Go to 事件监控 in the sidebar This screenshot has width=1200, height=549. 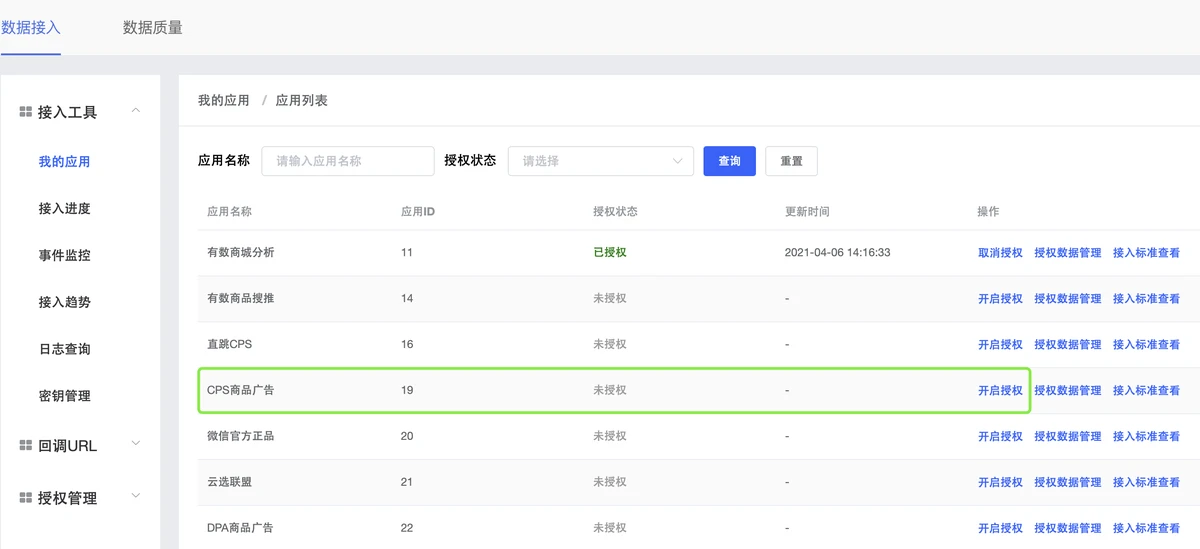64,256
